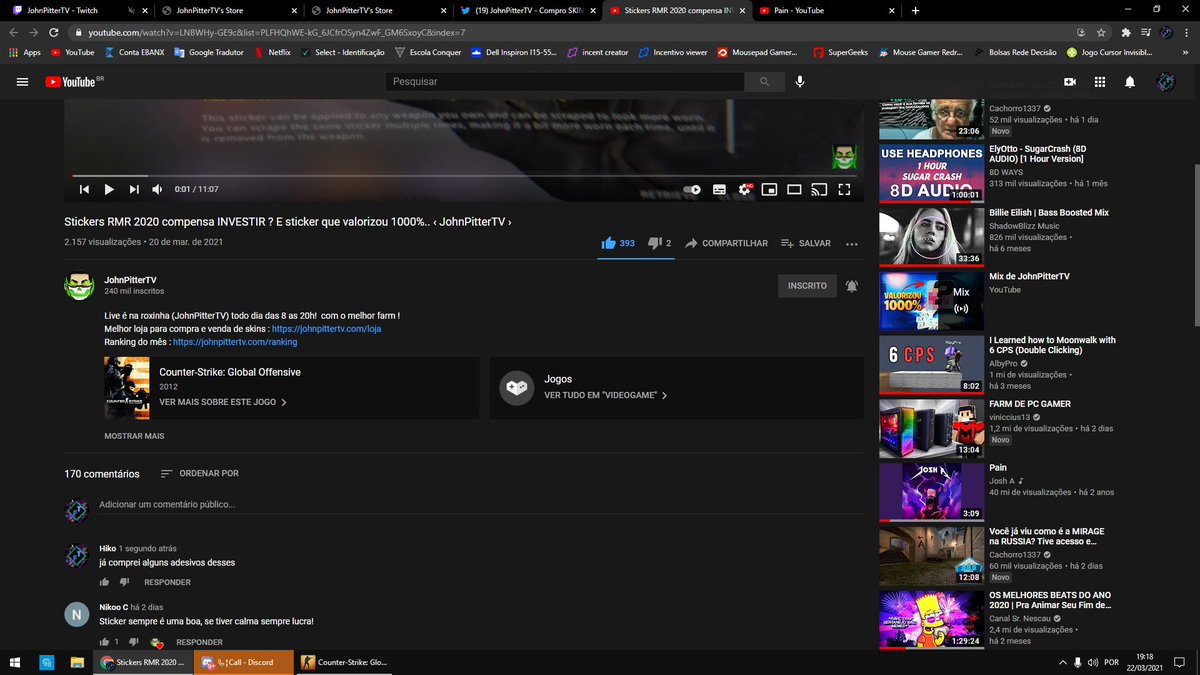This screenshot has height=675, width=1200.
Task: Open the Netflix bookmark
Action: (272, 52)
